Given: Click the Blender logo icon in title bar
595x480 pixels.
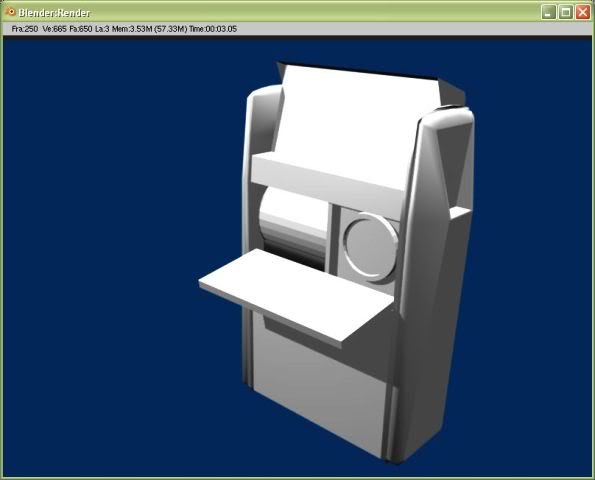Looking at the screenshot, I should click(11, 12).
